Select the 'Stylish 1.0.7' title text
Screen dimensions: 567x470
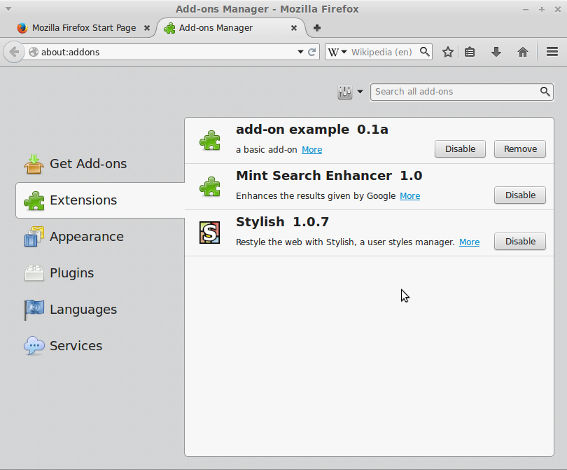[x=282, y=222]
